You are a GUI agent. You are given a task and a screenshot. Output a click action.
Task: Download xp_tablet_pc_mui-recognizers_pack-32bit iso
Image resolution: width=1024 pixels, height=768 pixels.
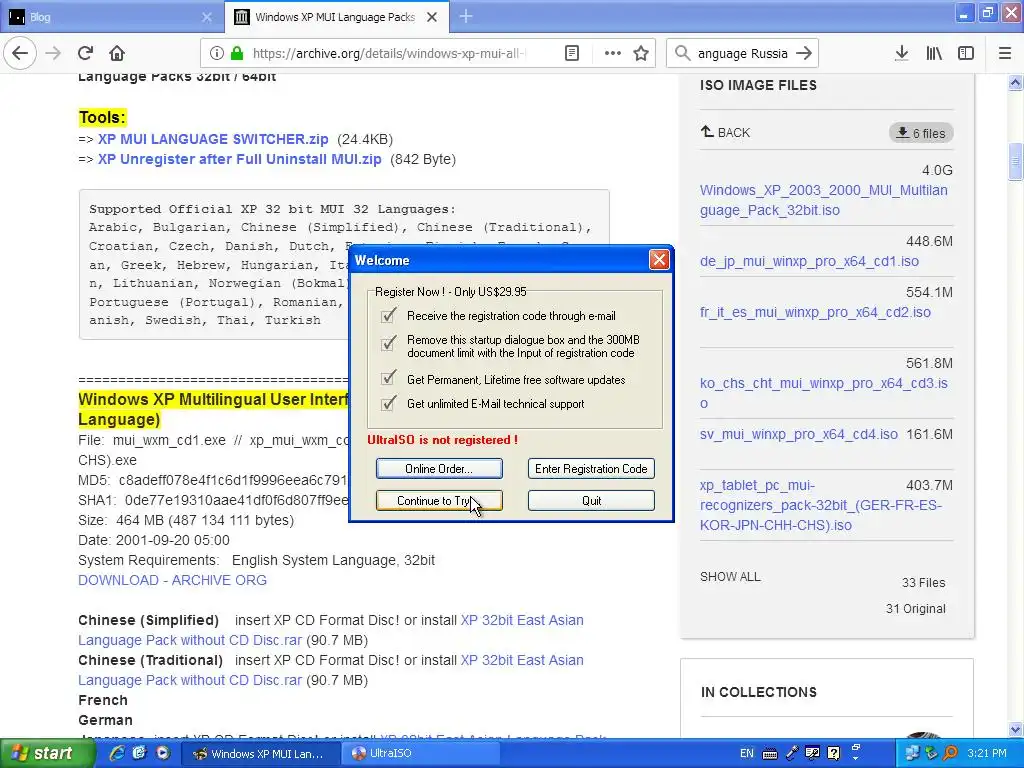pos(821,505)
